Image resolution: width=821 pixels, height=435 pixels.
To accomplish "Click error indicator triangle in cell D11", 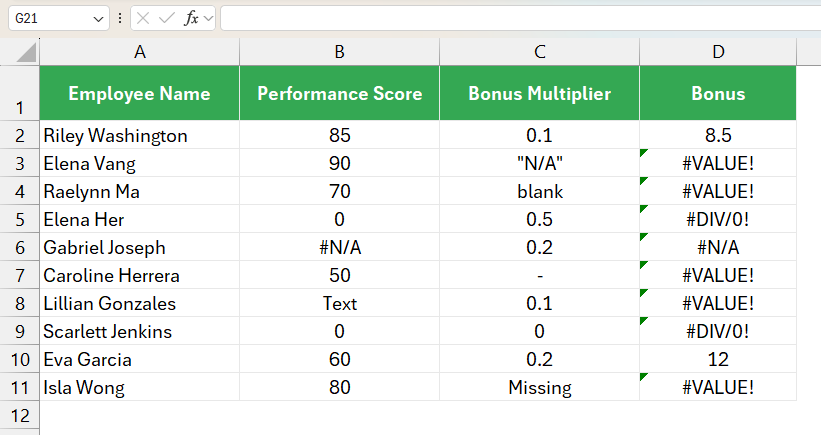I will coord(644,377).
